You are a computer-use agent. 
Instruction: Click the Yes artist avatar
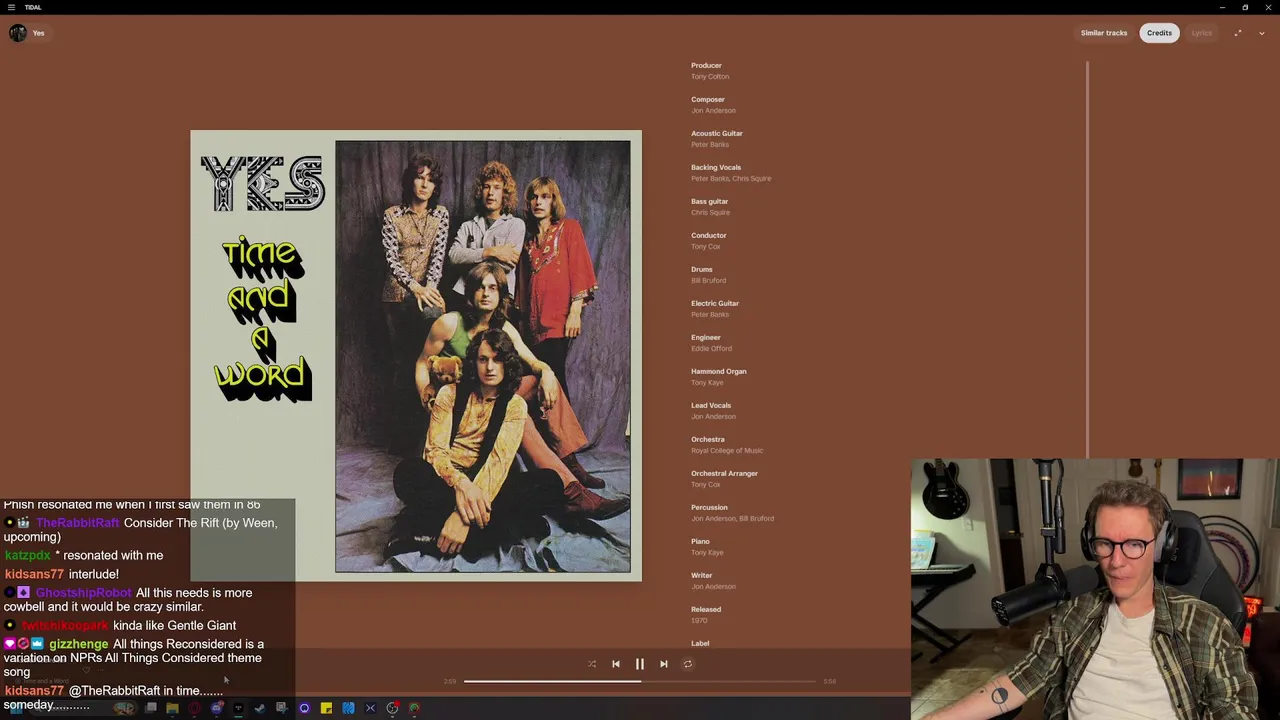coord(18,33)
